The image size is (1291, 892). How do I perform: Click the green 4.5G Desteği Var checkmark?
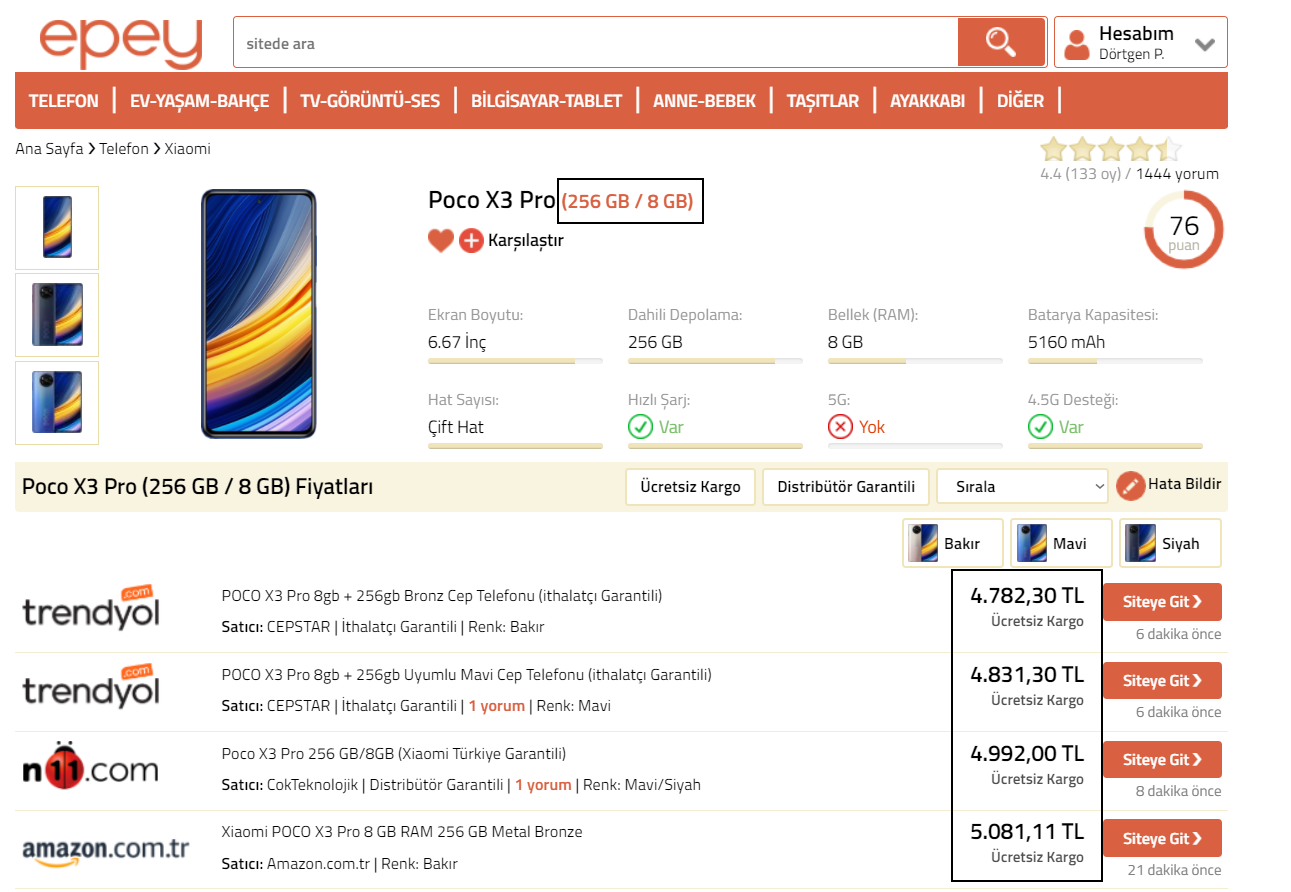[1041, 427]
